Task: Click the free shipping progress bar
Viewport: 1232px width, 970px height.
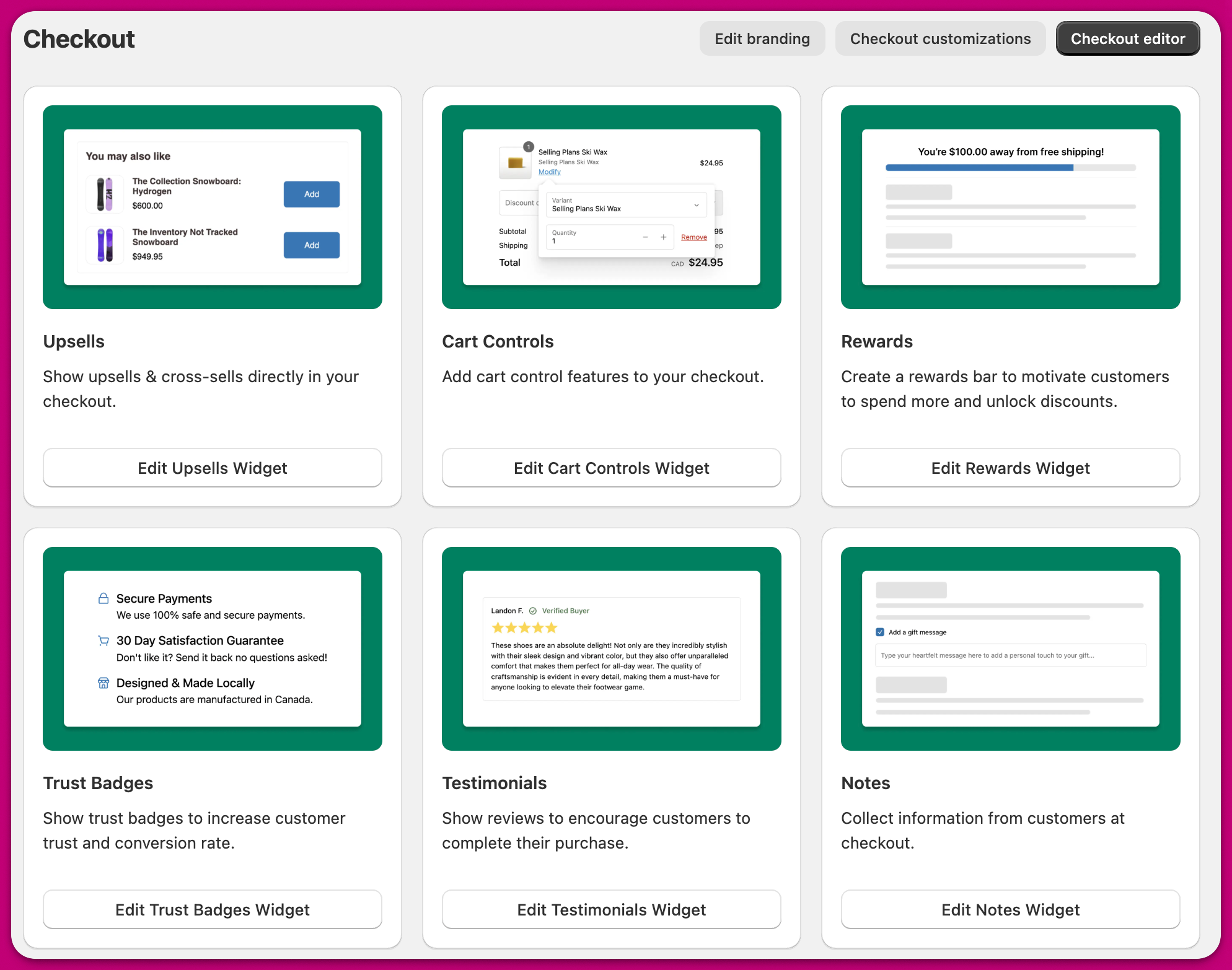Action: (x=1010, y=168)
